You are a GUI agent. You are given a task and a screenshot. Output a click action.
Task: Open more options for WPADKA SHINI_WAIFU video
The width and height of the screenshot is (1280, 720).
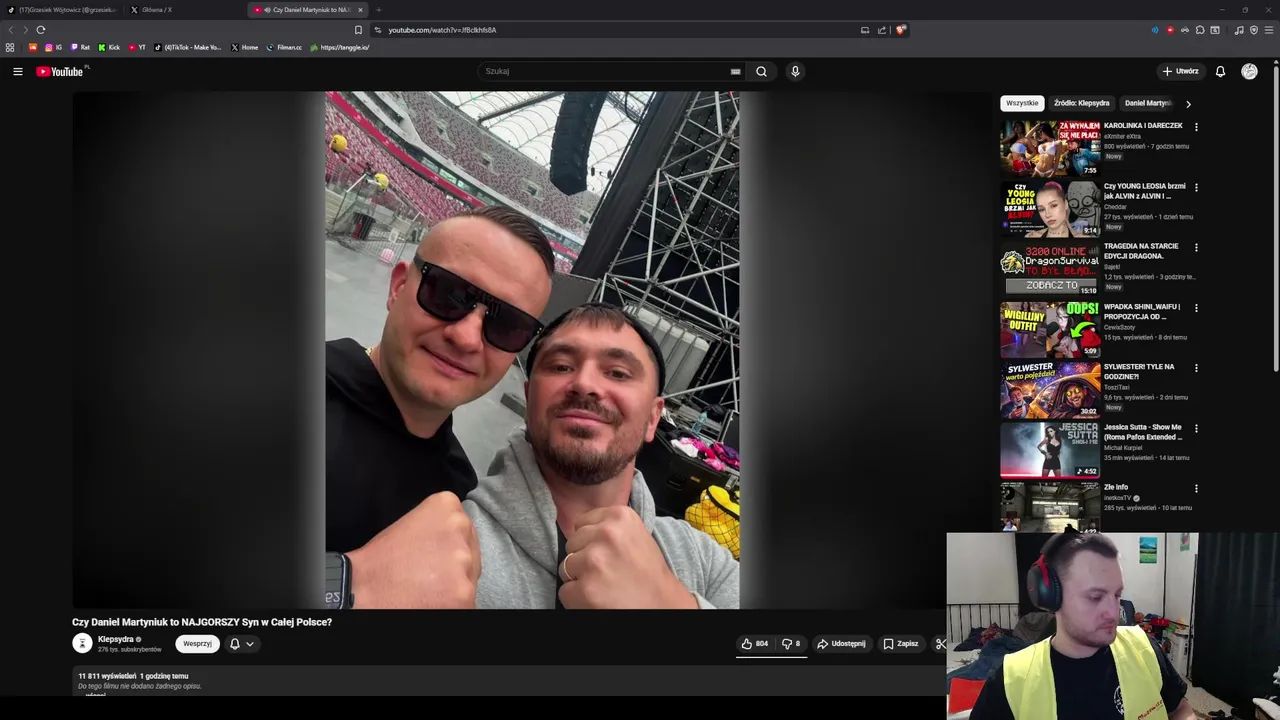pyautogui.click(x=1196, y=308)
